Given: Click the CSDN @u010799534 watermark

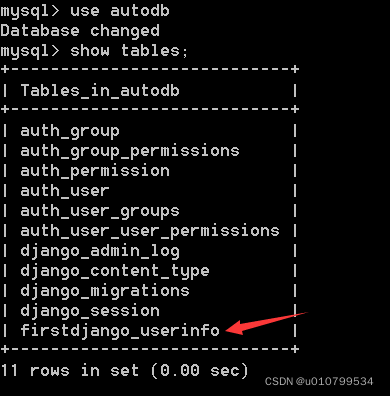Looking at the screenshot, I should coord(319,381).
